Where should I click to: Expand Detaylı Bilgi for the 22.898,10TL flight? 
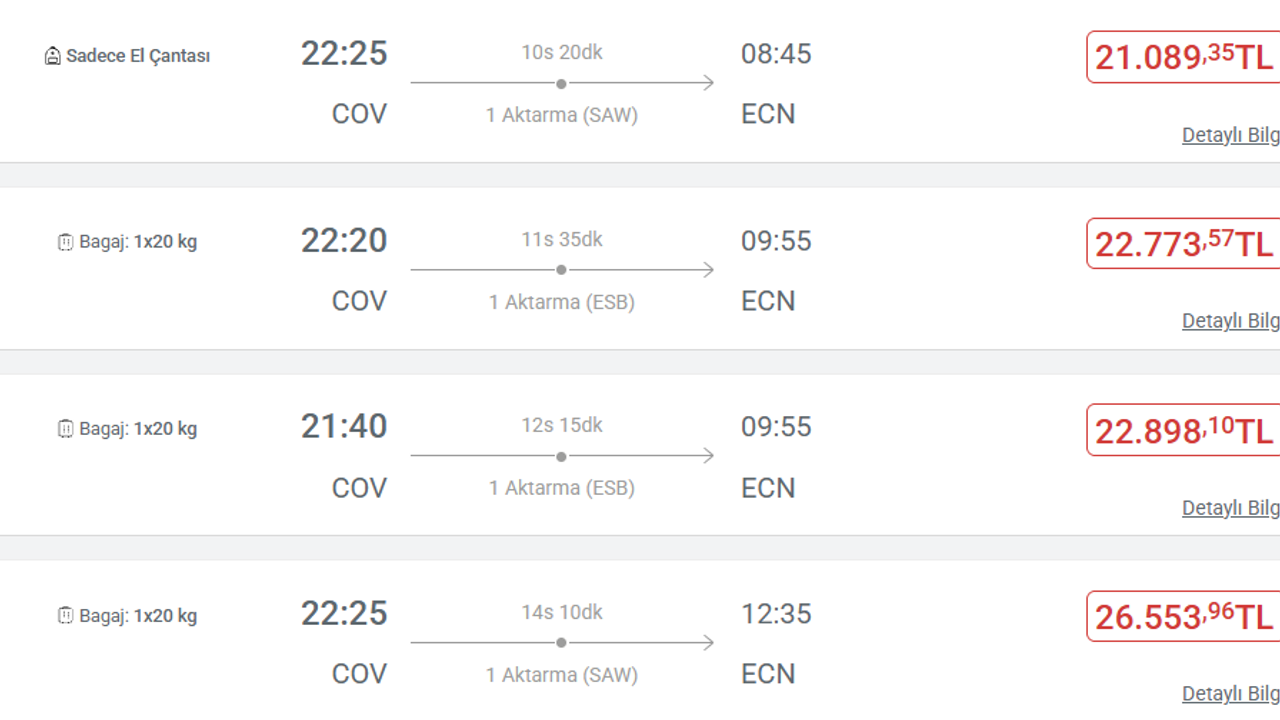coord(1231,508)
